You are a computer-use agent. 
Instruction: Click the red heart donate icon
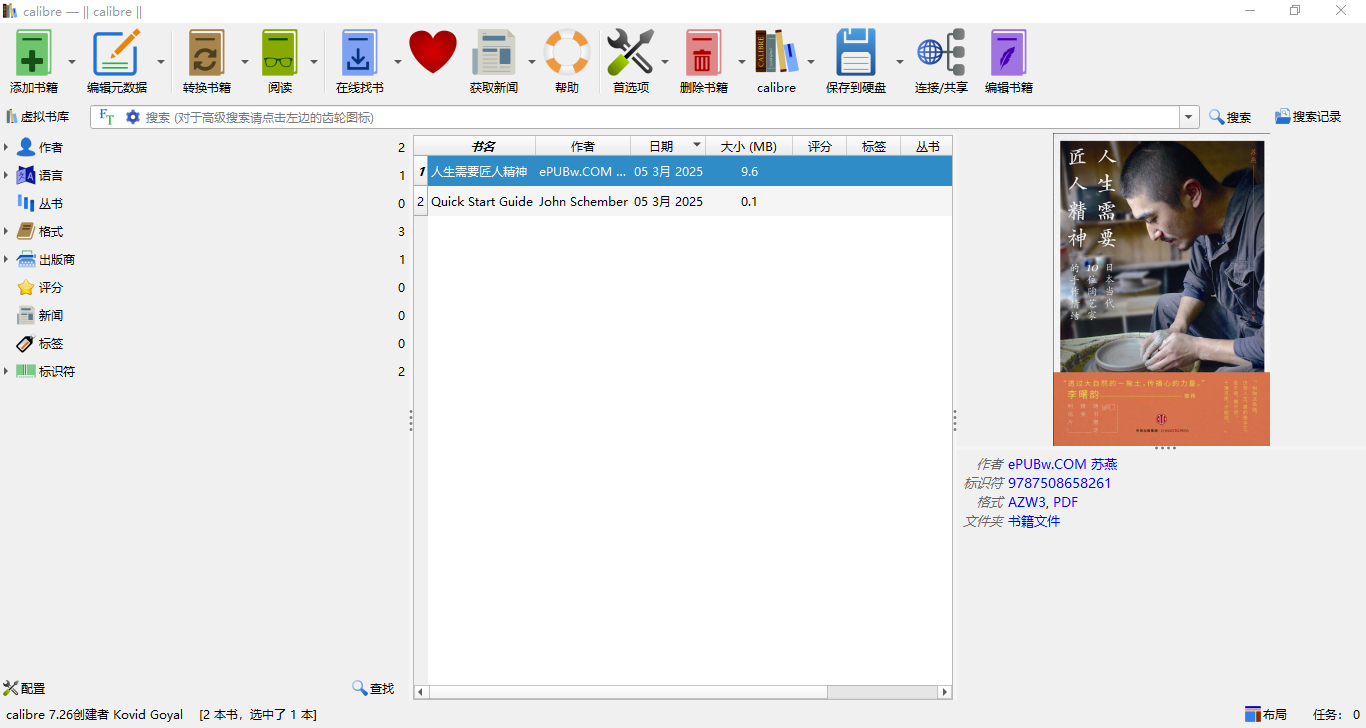[x=432, y=52]
